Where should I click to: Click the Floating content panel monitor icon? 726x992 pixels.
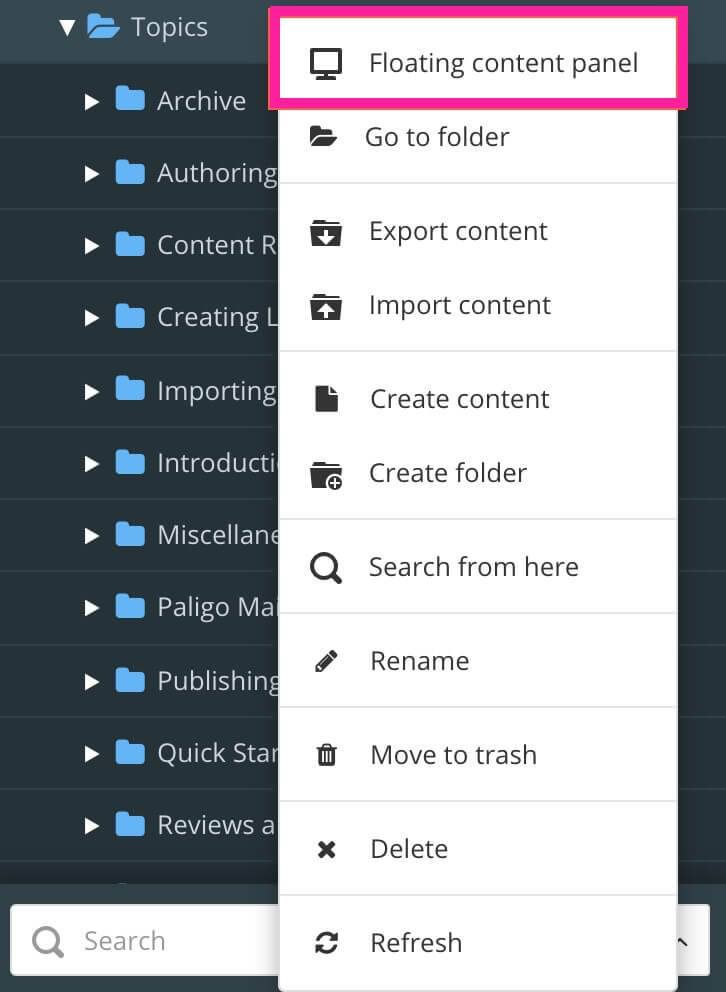324,62
